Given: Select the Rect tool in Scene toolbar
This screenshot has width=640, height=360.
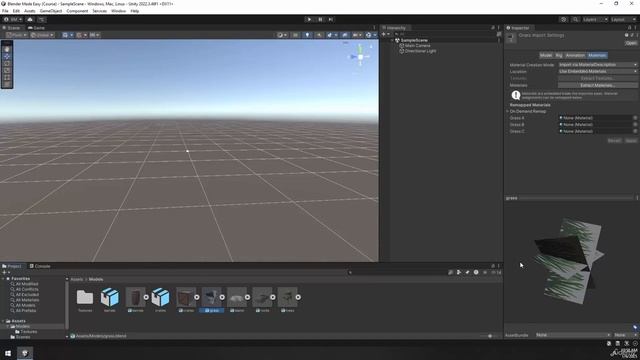Looking at the screenshot, I should coord(7,77).
